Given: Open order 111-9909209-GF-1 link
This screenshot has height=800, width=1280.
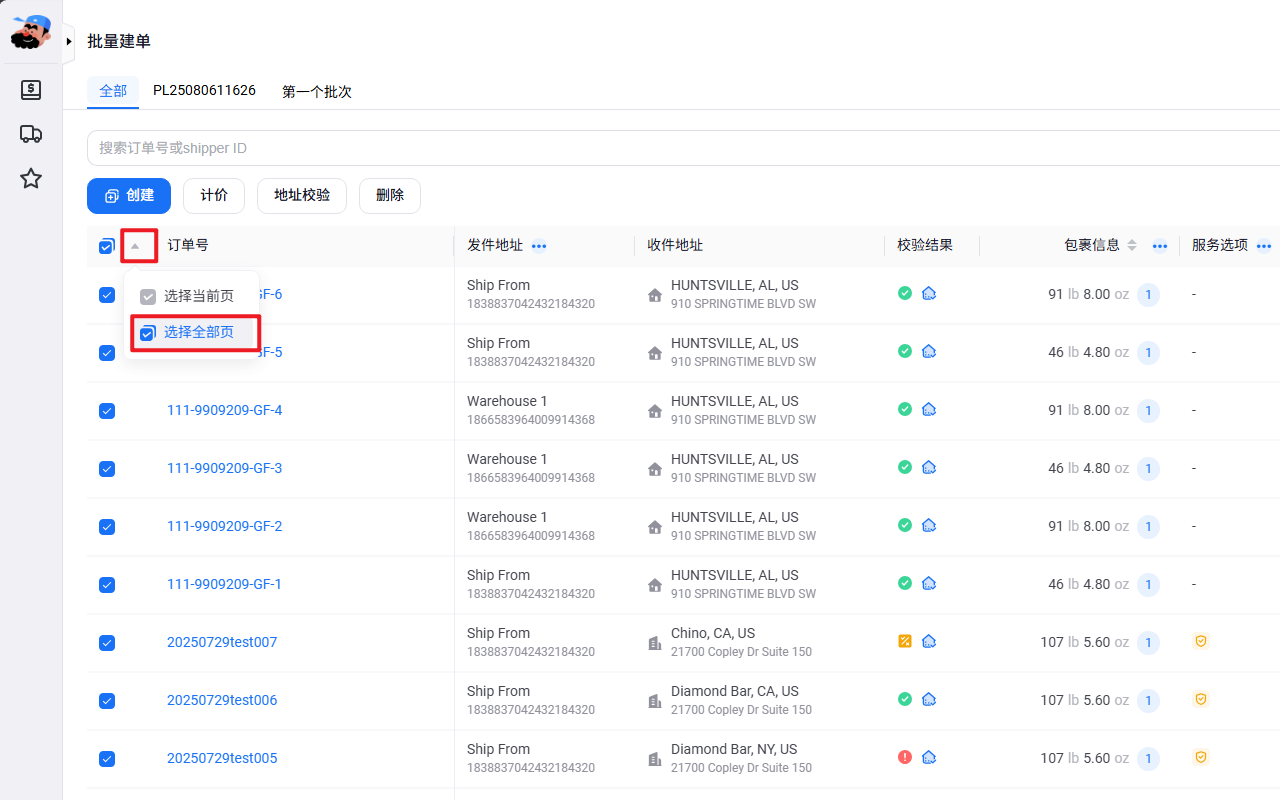Looking at the screenshot, I should (x=225, y=584).
